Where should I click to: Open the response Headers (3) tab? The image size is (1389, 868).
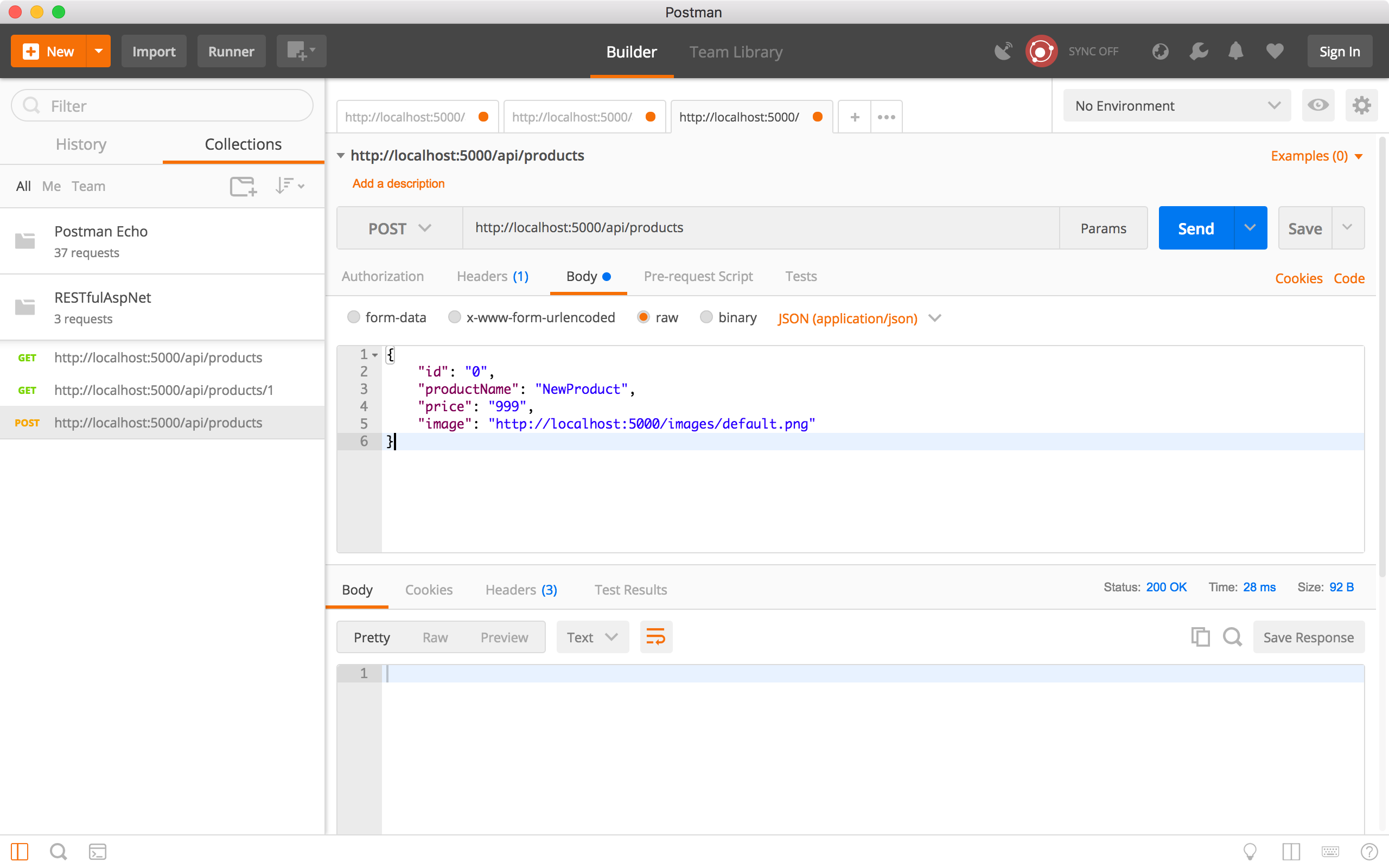521,590
